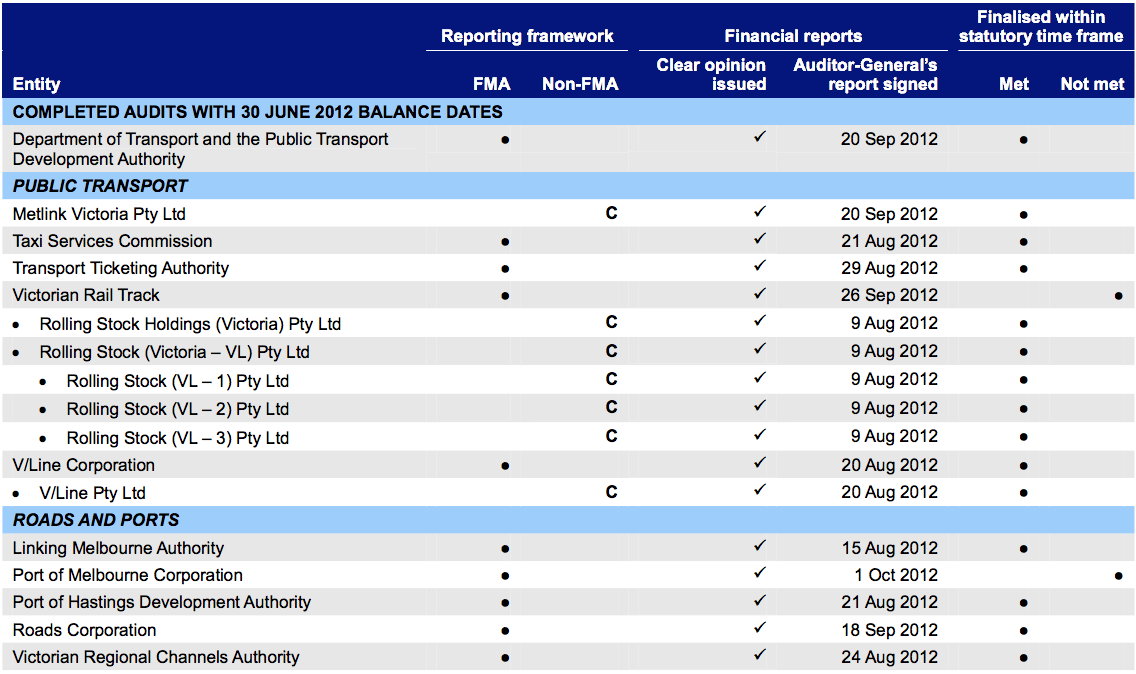Screen dimensions: 1136x674
Task: Select "Victorian Regional Channels Authority"
Action: (x=156, y=657)
